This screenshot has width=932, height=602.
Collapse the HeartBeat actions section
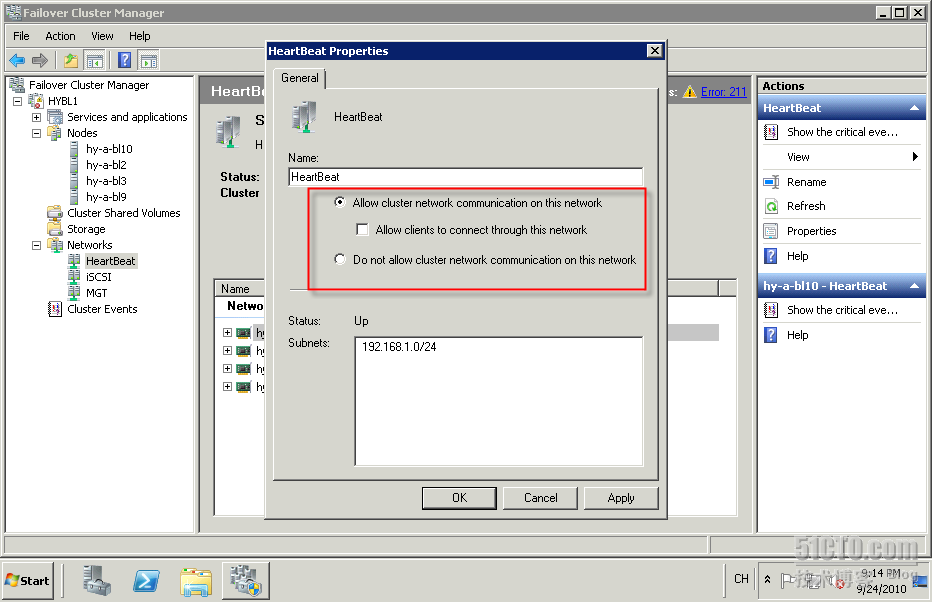(x=914, y=108)
